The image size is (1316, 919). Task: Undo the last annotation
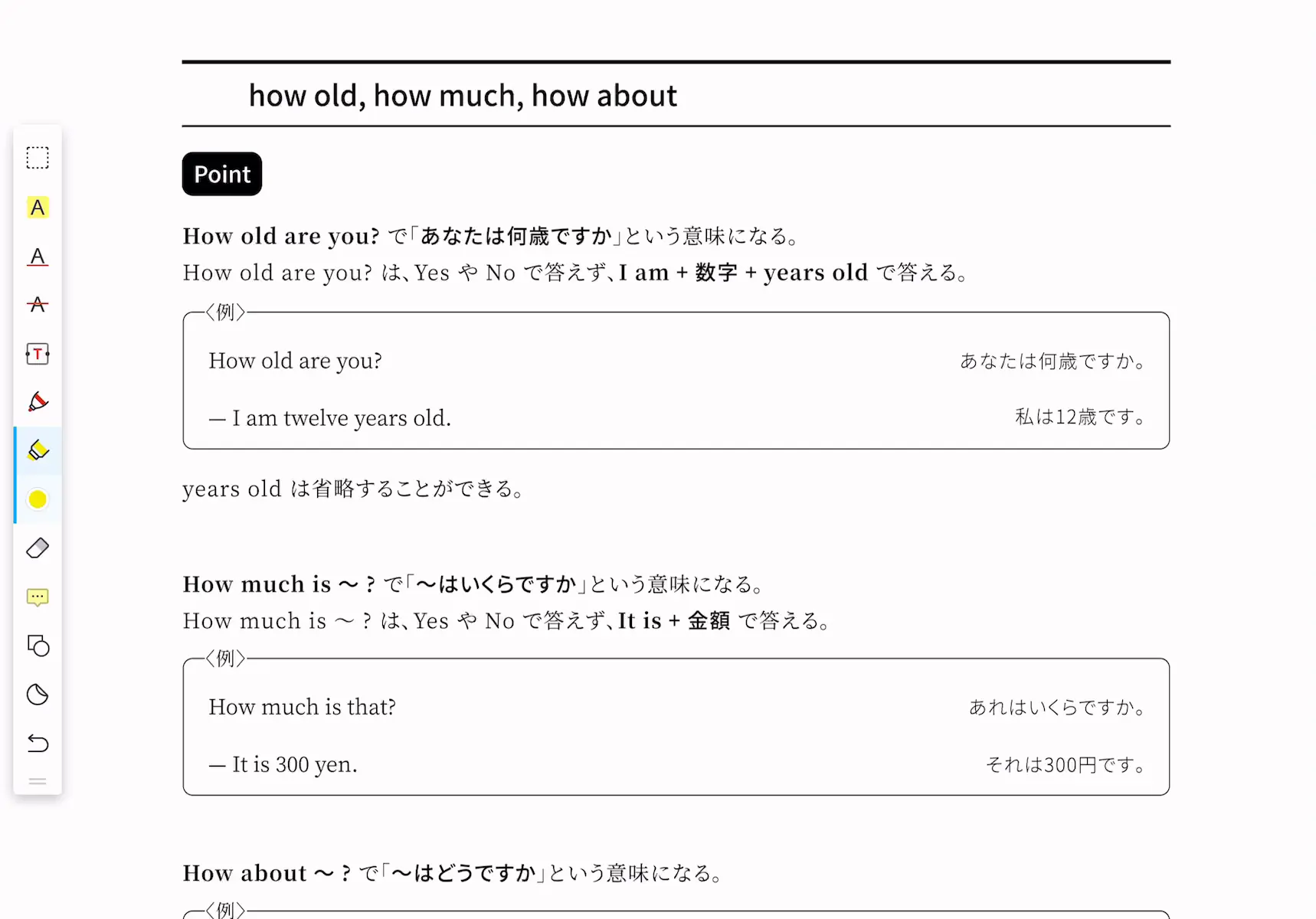point(38,743)
